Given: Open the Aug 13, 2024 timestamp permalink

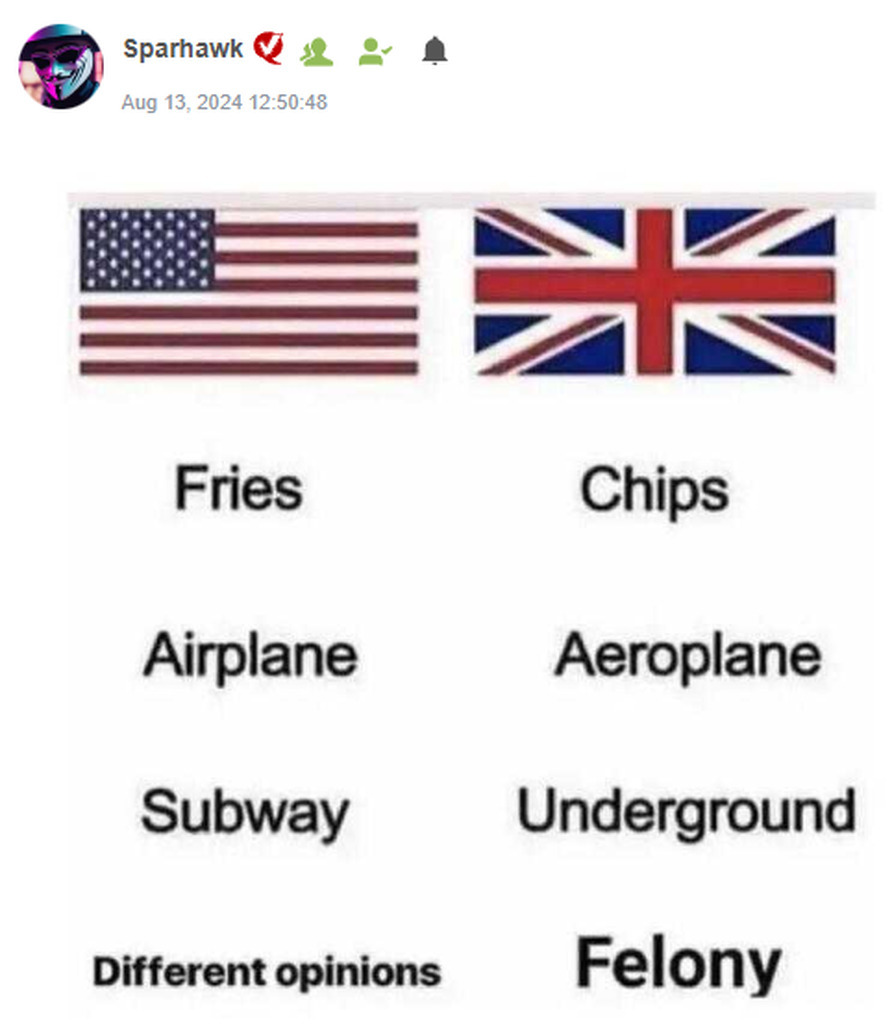Looking at the screenshot, I should [x=224, y=102].
